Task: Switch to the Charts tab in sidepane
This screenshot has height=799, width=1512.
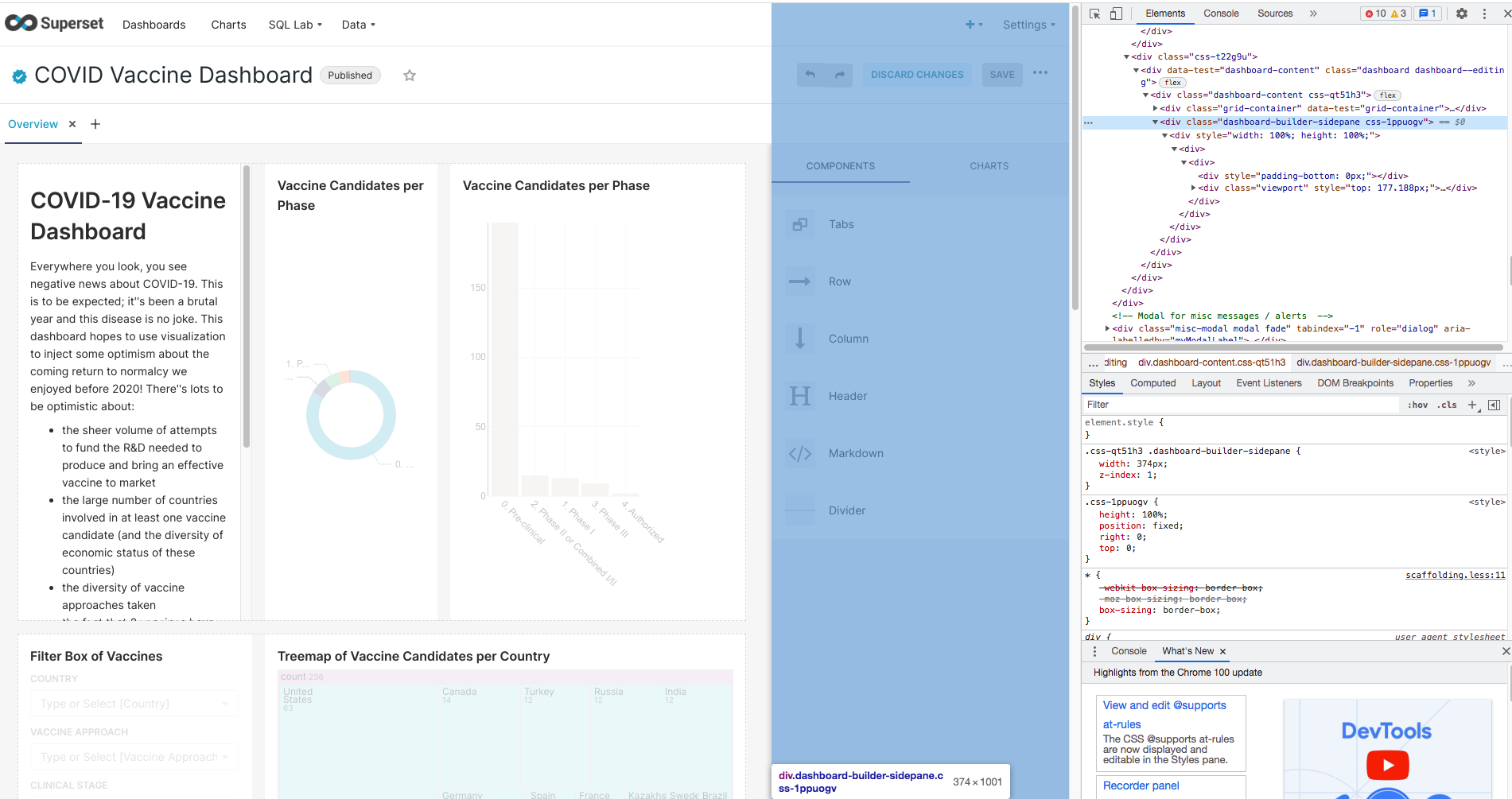Action: point(989,166)
